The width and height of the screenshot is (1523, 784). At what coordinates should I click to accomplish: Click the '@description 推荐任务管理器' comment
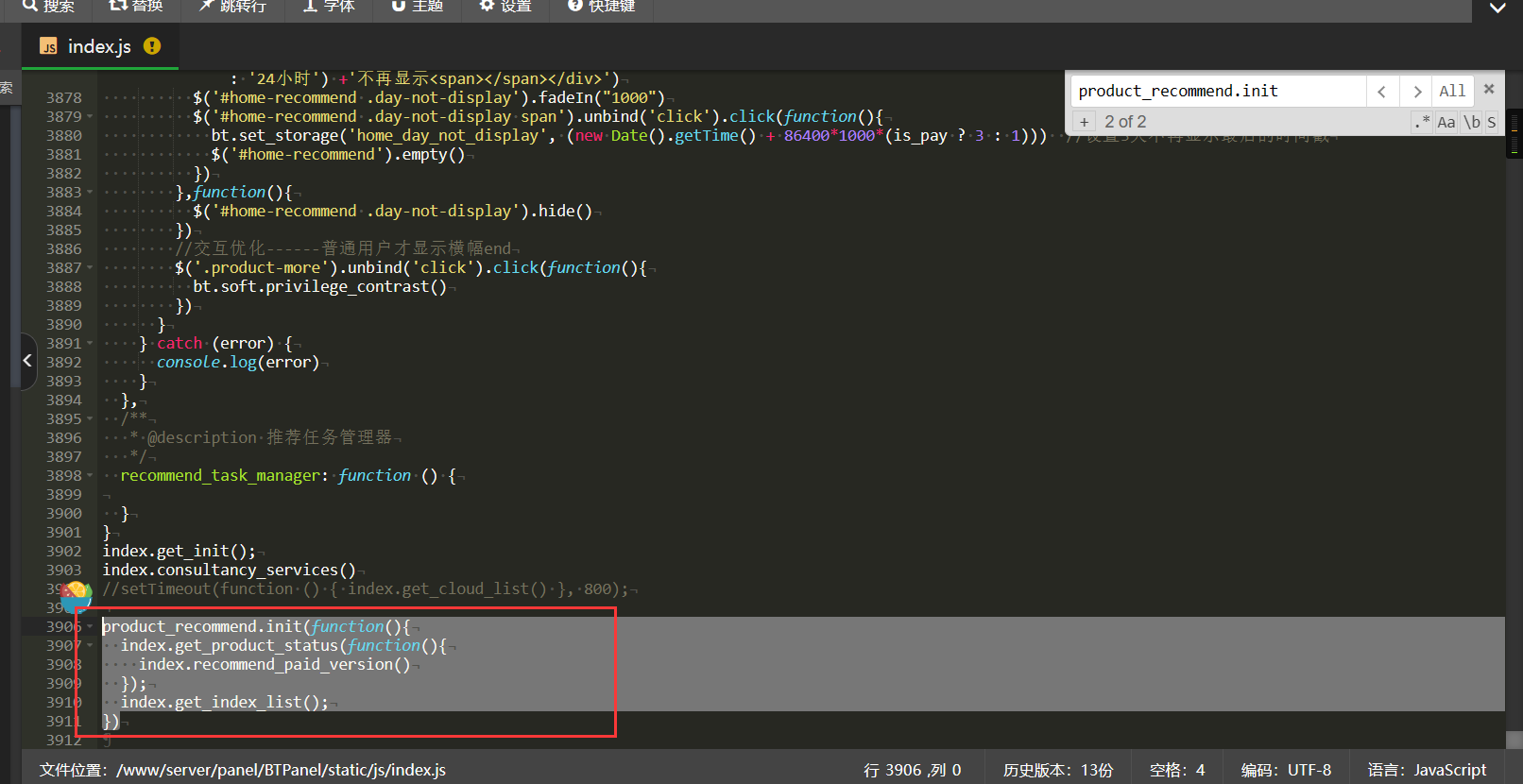click(269, 437)
